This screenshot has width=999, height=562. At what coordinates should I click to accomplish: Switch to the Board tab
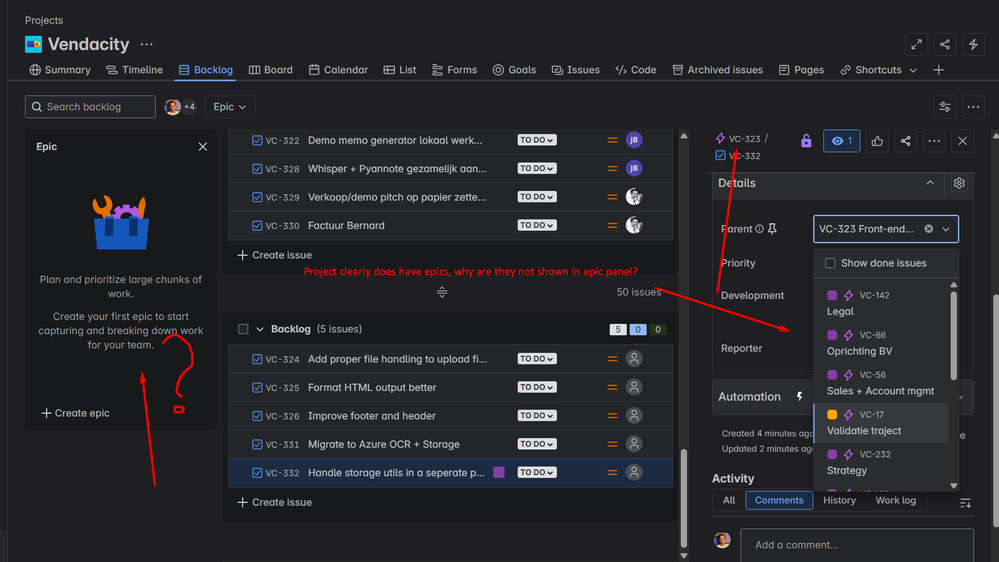270,70
